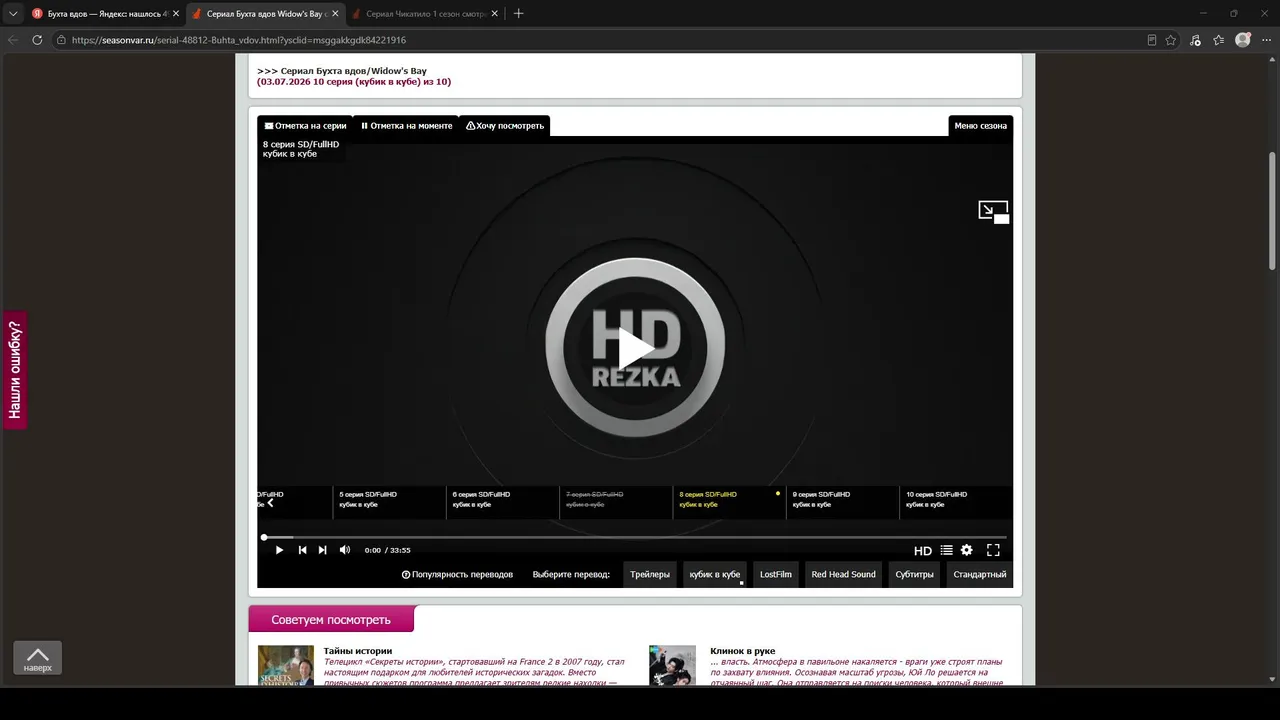This screenshot has width=1280, height=720.
Task: Open the browser menu three-dots icon
Action: point(1266,40)
